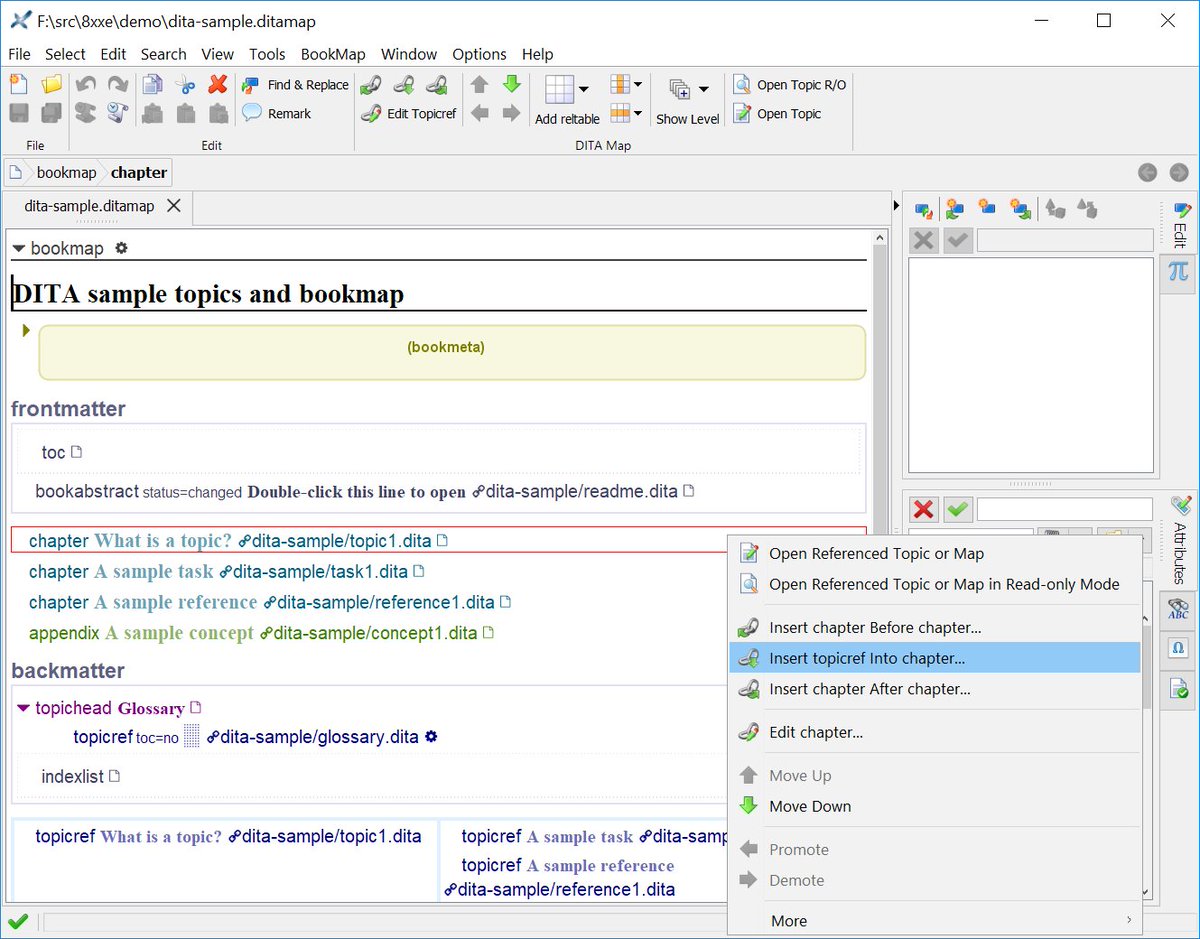This screenshot has height=939, width=1200.
Task: Click link dita-sample/concept1.dita
Action: pyautogui.click(x=369, y=633)
